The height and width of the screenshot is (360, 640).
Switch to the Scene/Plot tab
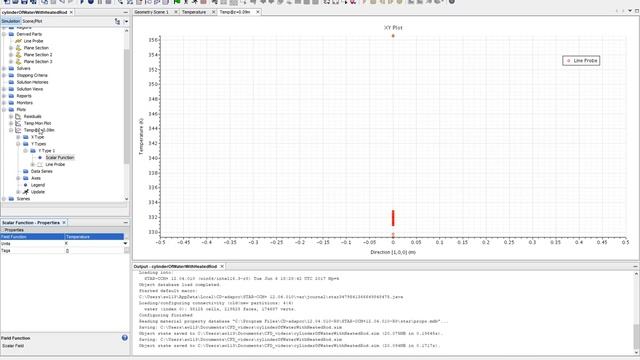pyautogui.click(x=32, y=21)
